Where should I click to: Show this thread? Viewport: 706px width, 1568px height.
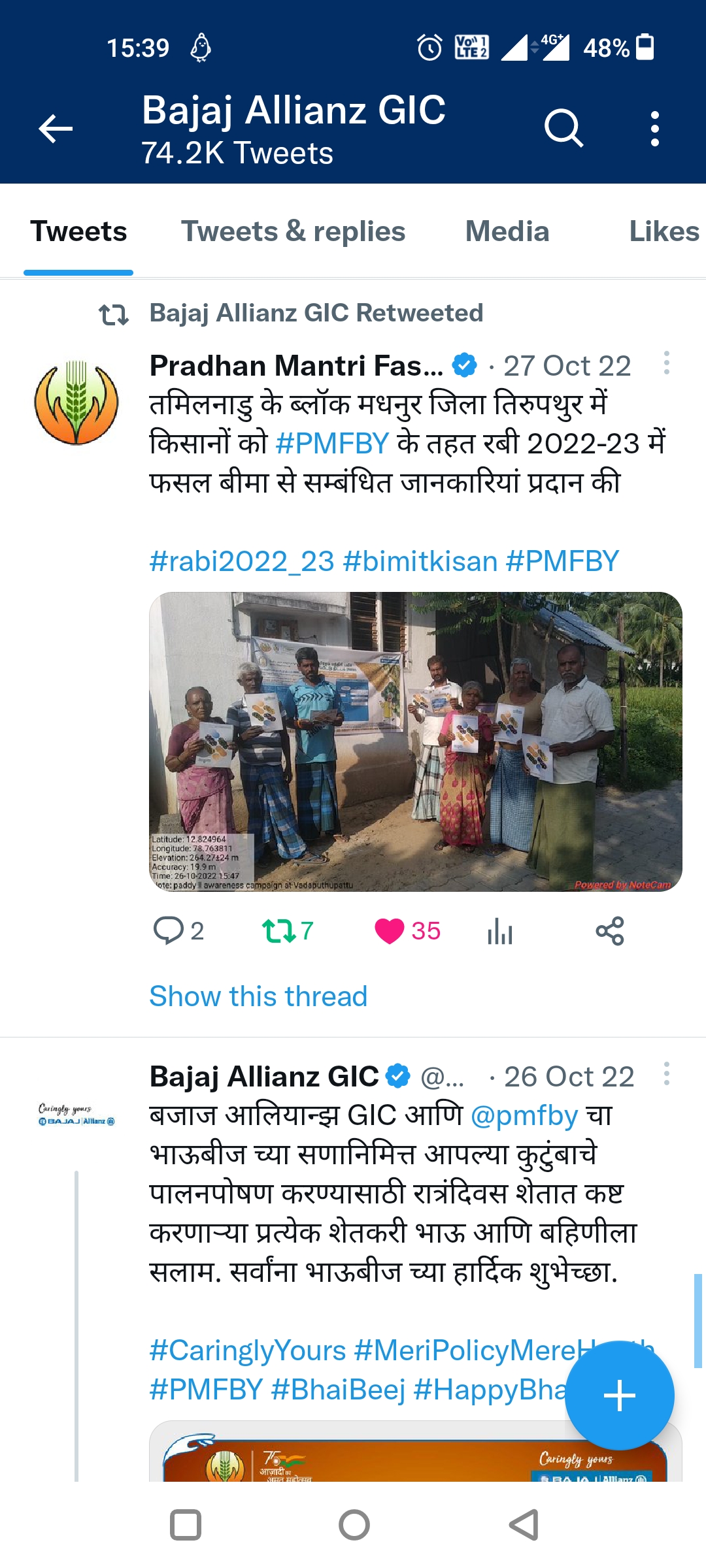[x=258, y=996]
